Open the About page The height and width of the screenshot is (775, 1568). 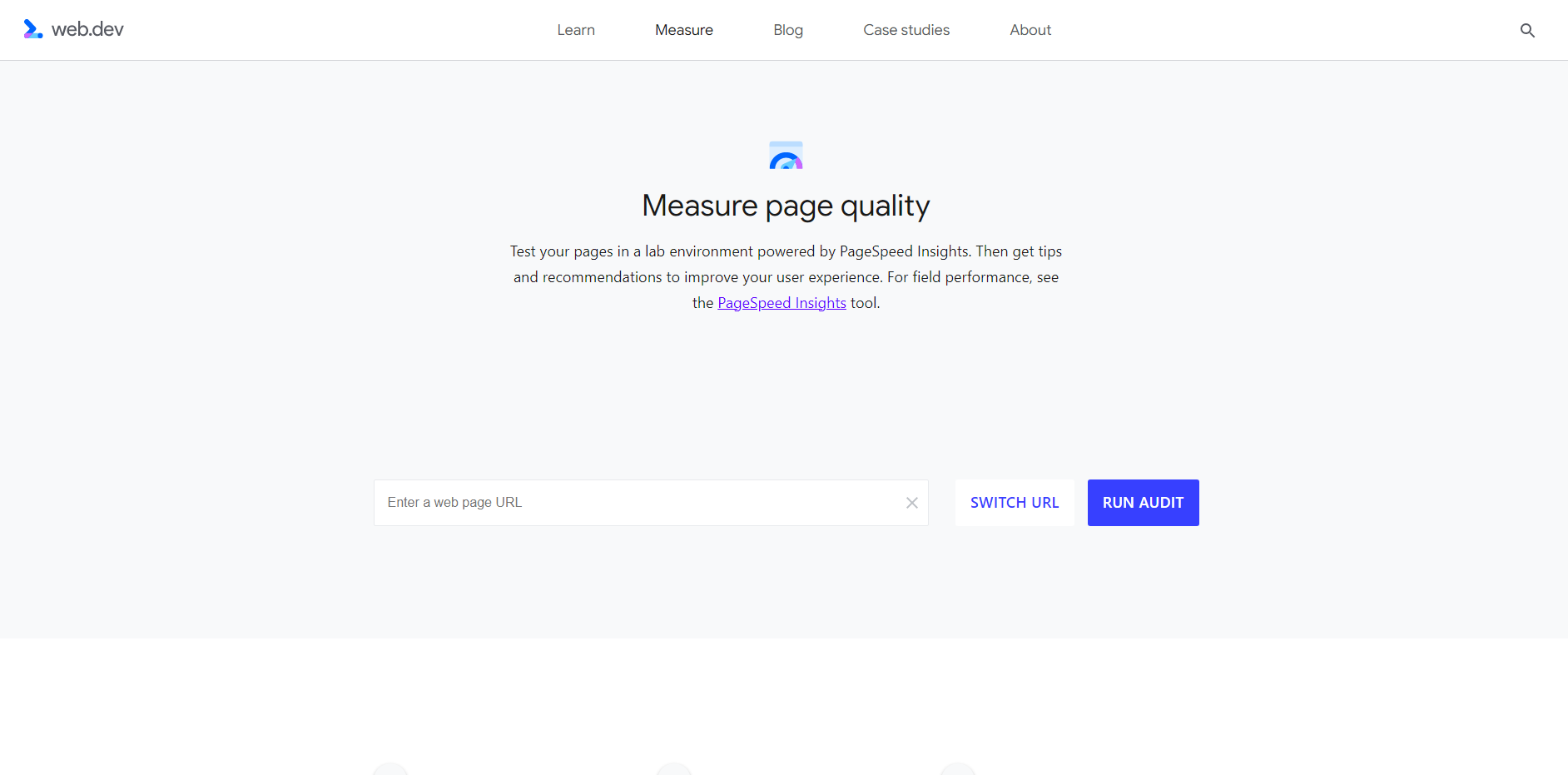point(1030,30)
